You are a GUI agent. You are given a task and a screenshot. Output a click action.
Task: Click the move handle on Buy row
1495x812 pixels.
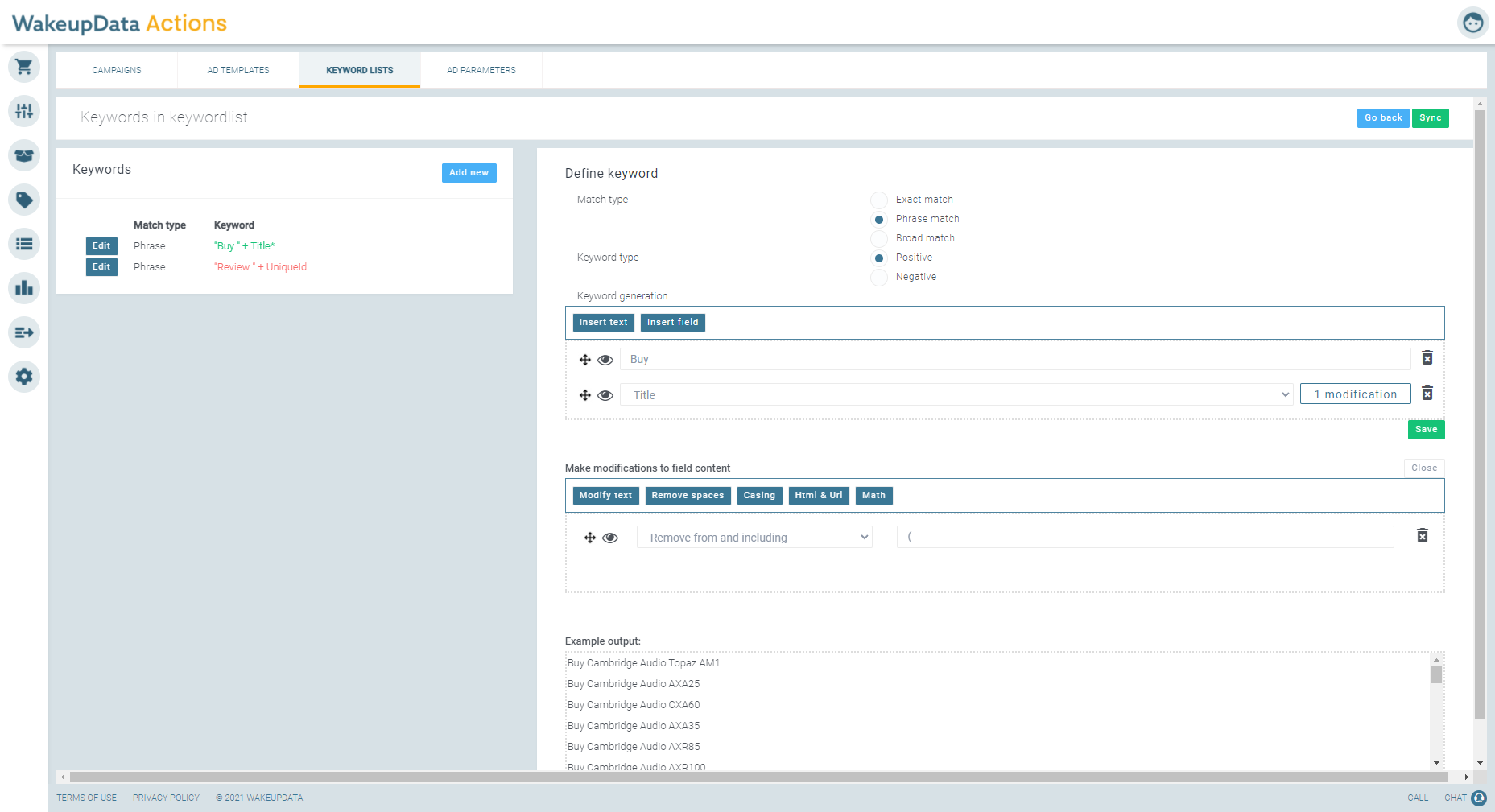click(585, 360)
